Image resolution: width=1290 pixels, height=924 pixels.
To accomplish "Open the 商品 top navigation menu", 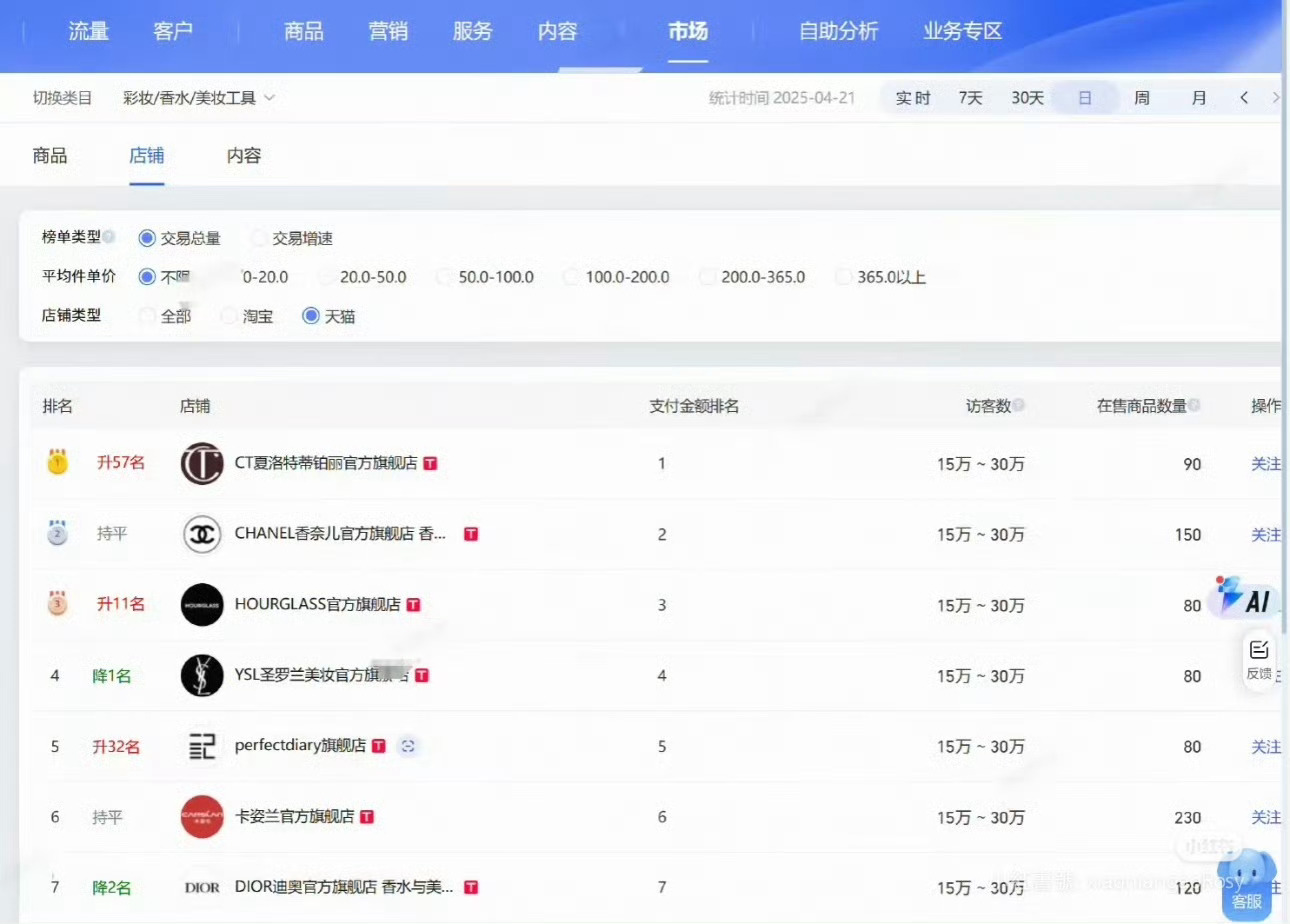I will pyautogui.click(x=304, y=31).
